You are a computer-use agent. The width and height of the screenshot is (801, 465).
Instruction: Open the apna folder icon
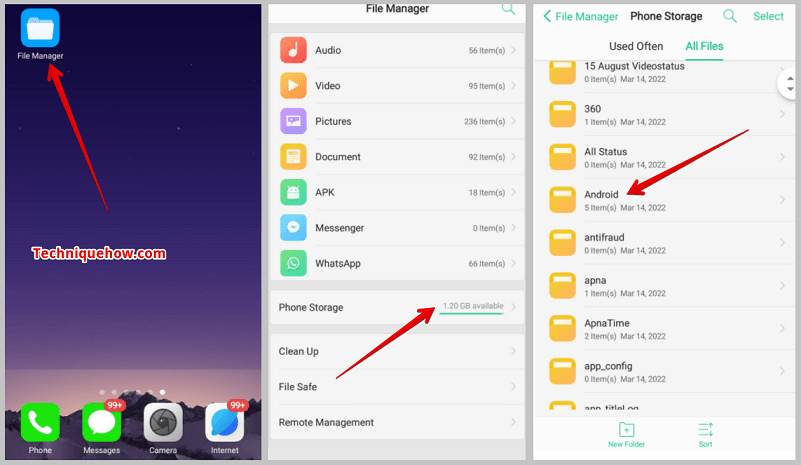coord(562,286)
